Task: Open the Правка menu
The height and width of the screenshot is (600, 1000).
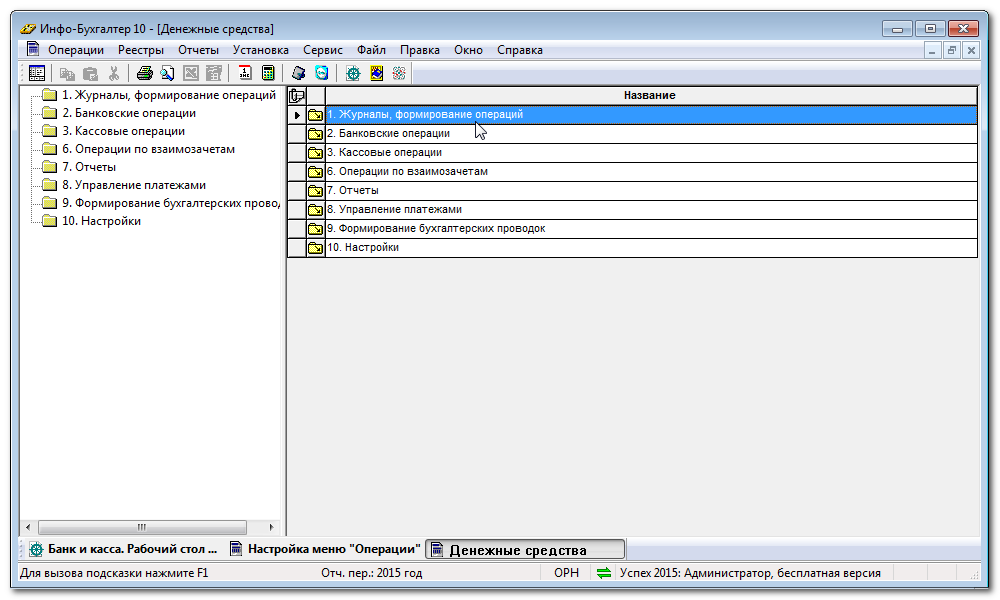Action: (x=420, y=50)
